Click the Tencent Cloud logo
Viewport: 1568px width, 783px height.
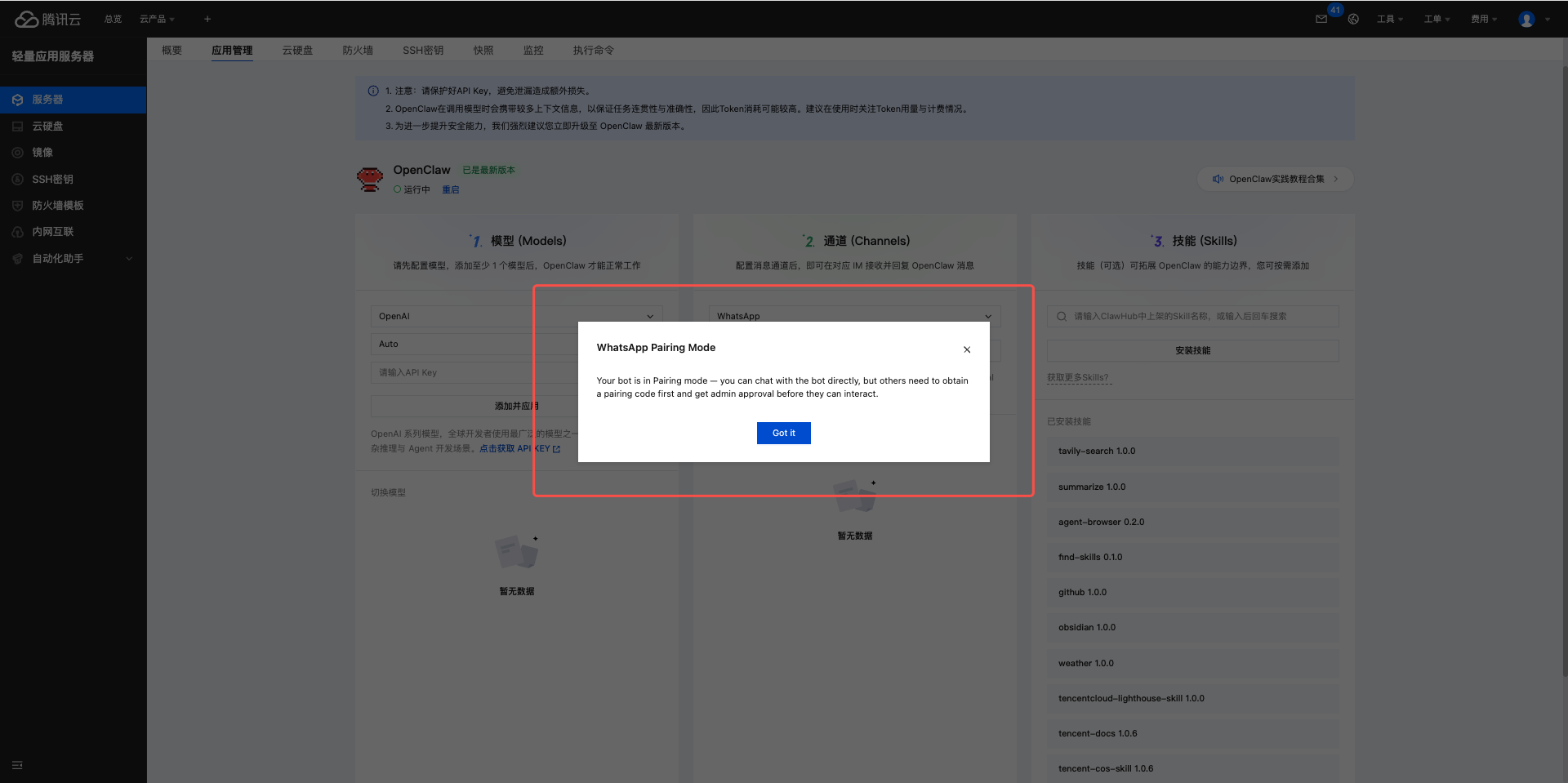[47, 19]
